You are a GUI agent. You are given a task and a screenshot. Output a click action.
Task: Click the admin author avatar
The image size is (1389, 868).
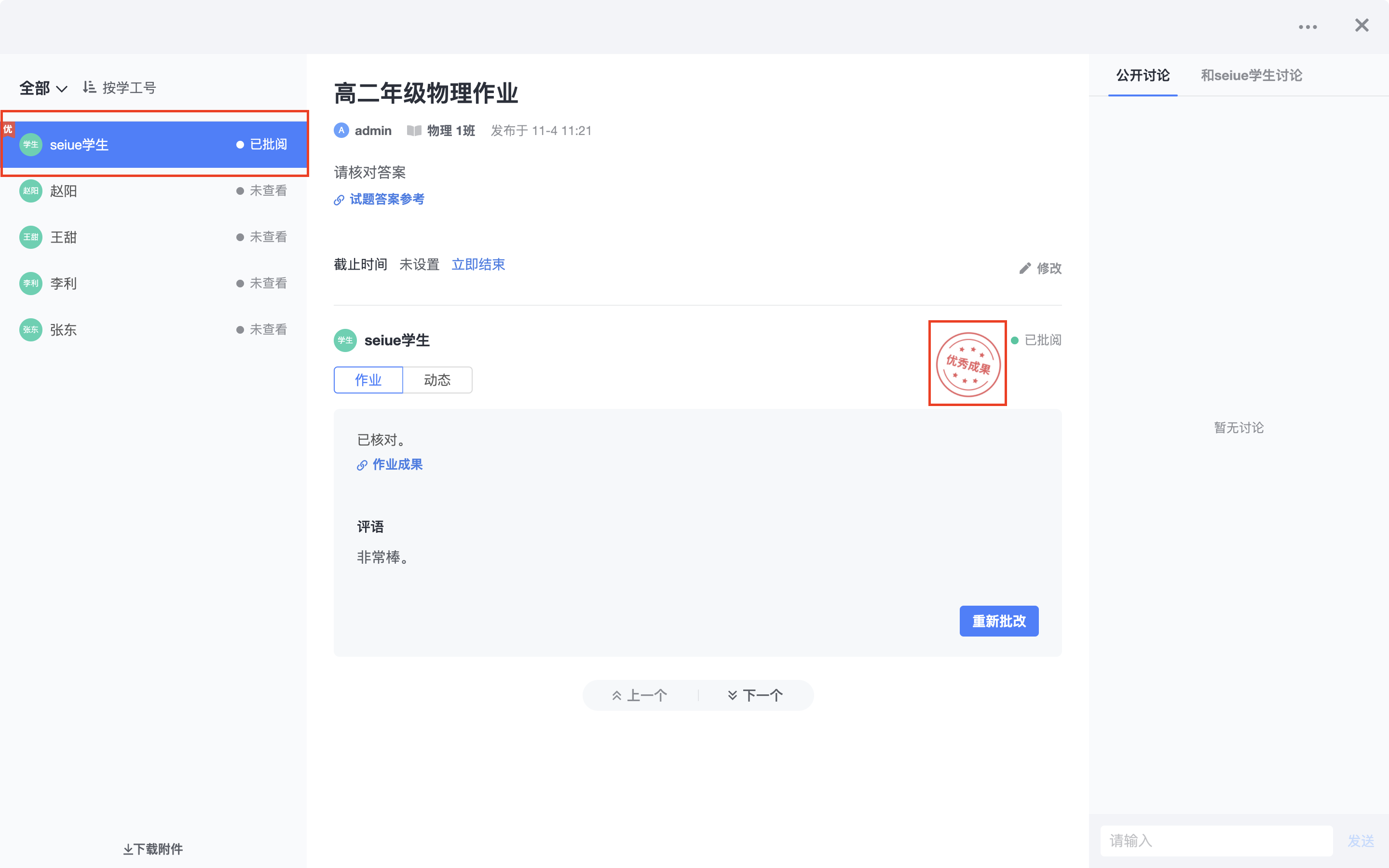coord(341,130)
